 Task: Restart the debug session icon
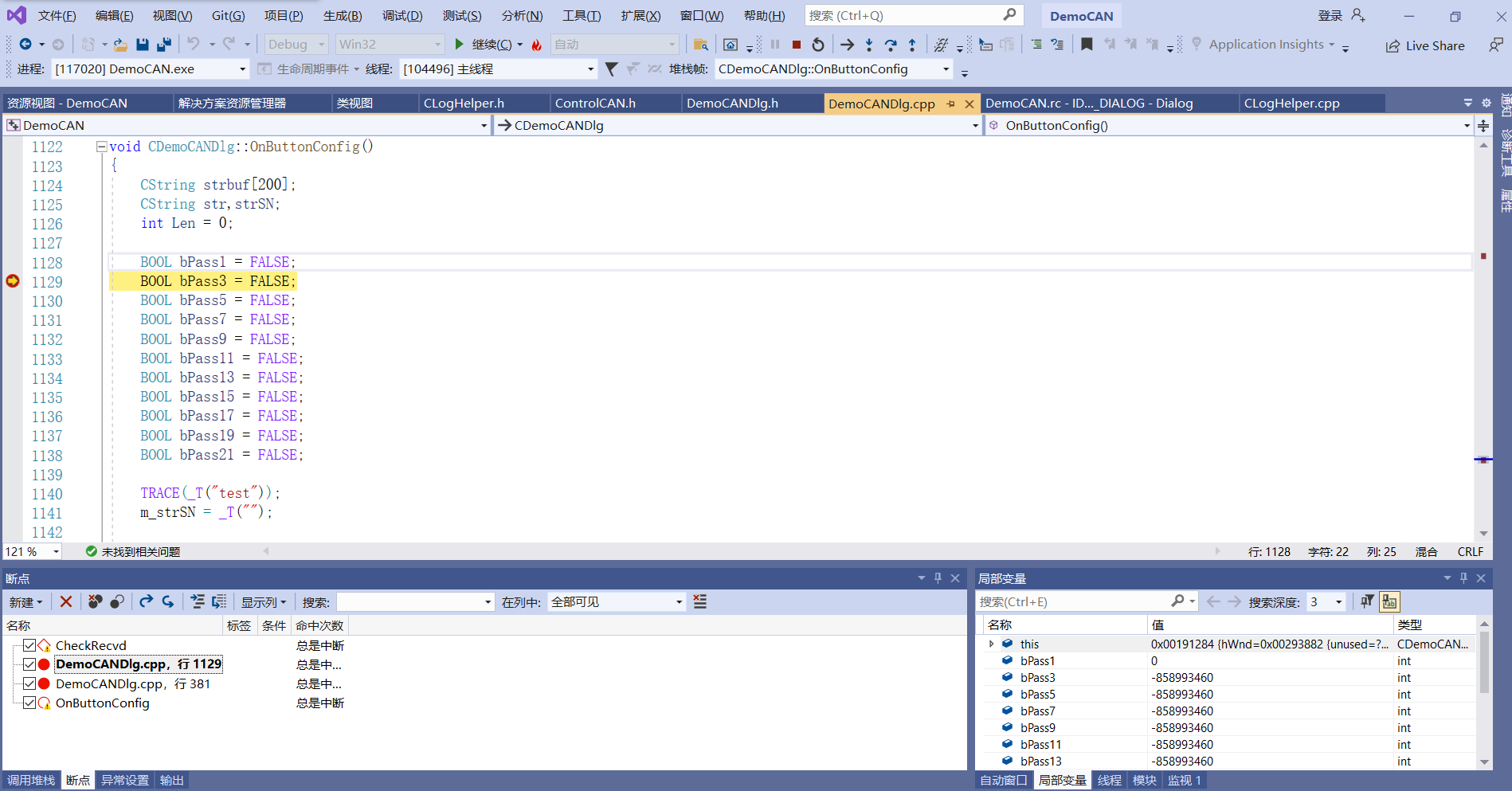click(818, 44)
